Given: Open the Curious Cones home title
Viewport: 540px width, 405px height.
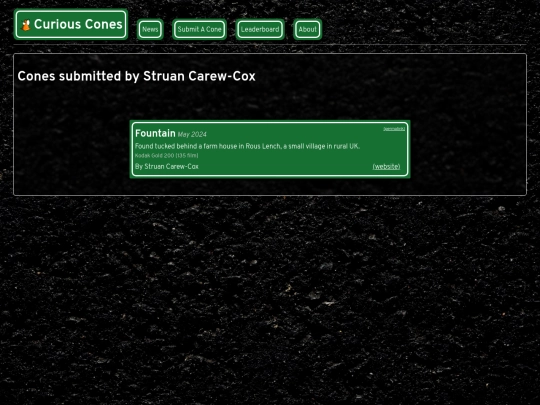Looking at the screenshot, I should tap(71, 24).
